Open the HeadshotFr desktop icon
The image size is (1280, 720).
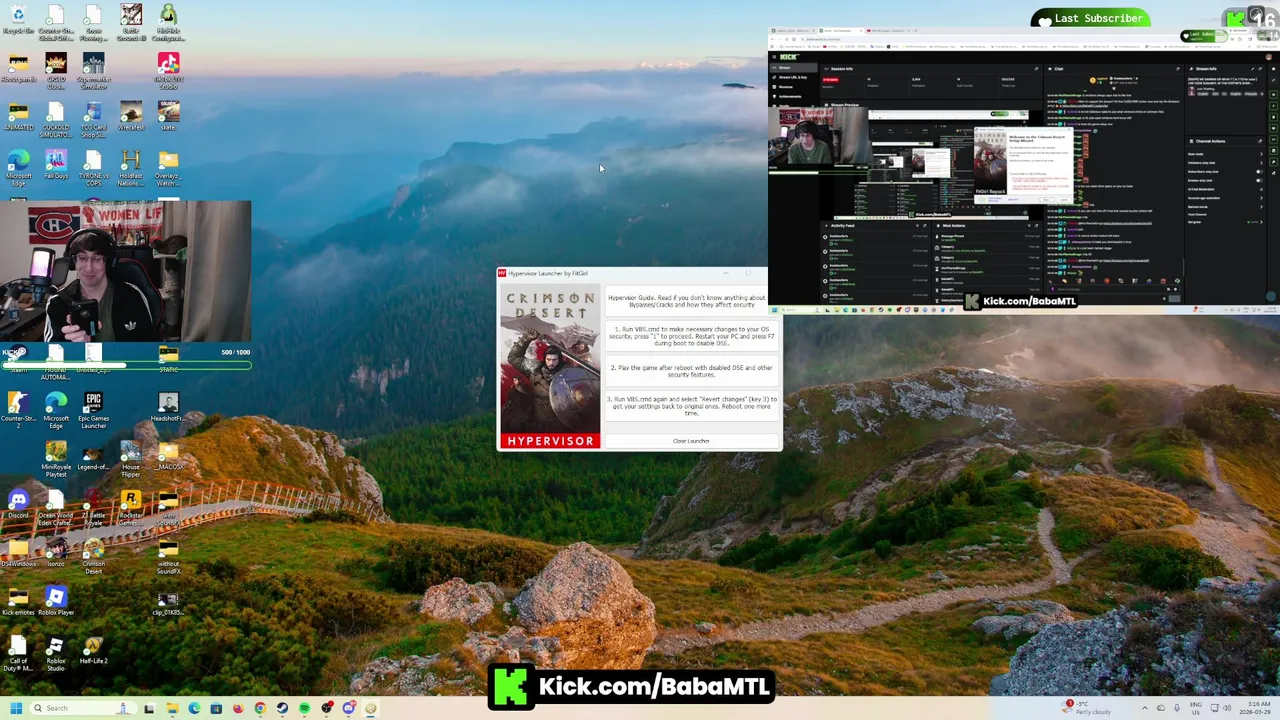(168, 407)
